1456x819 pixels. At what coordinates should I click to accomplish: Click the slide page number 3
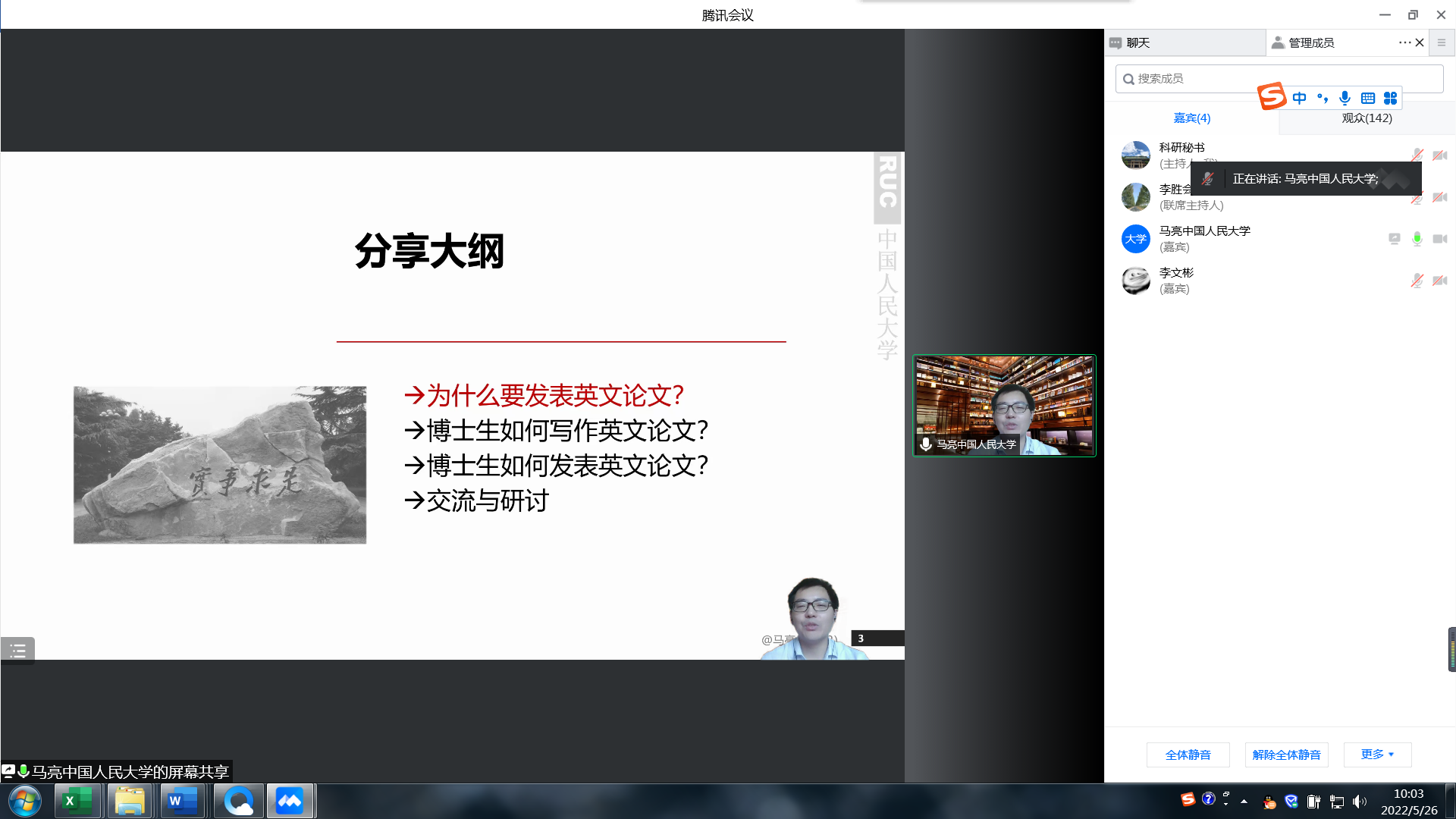click(861, 639)
